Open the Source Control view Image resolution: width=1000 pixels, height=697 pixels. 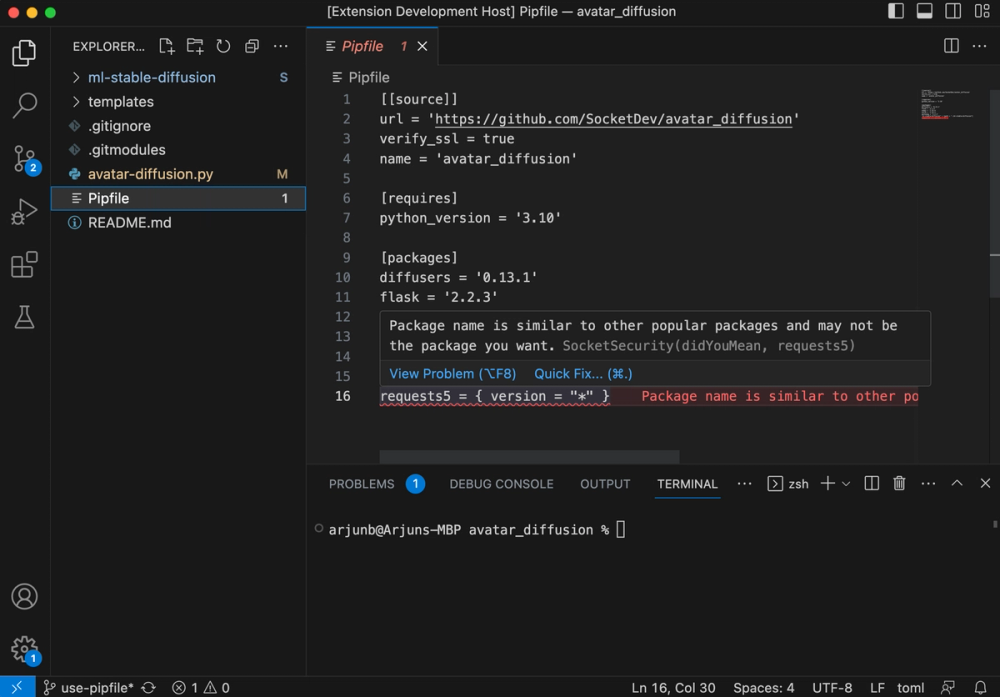[x=25, y=160]
